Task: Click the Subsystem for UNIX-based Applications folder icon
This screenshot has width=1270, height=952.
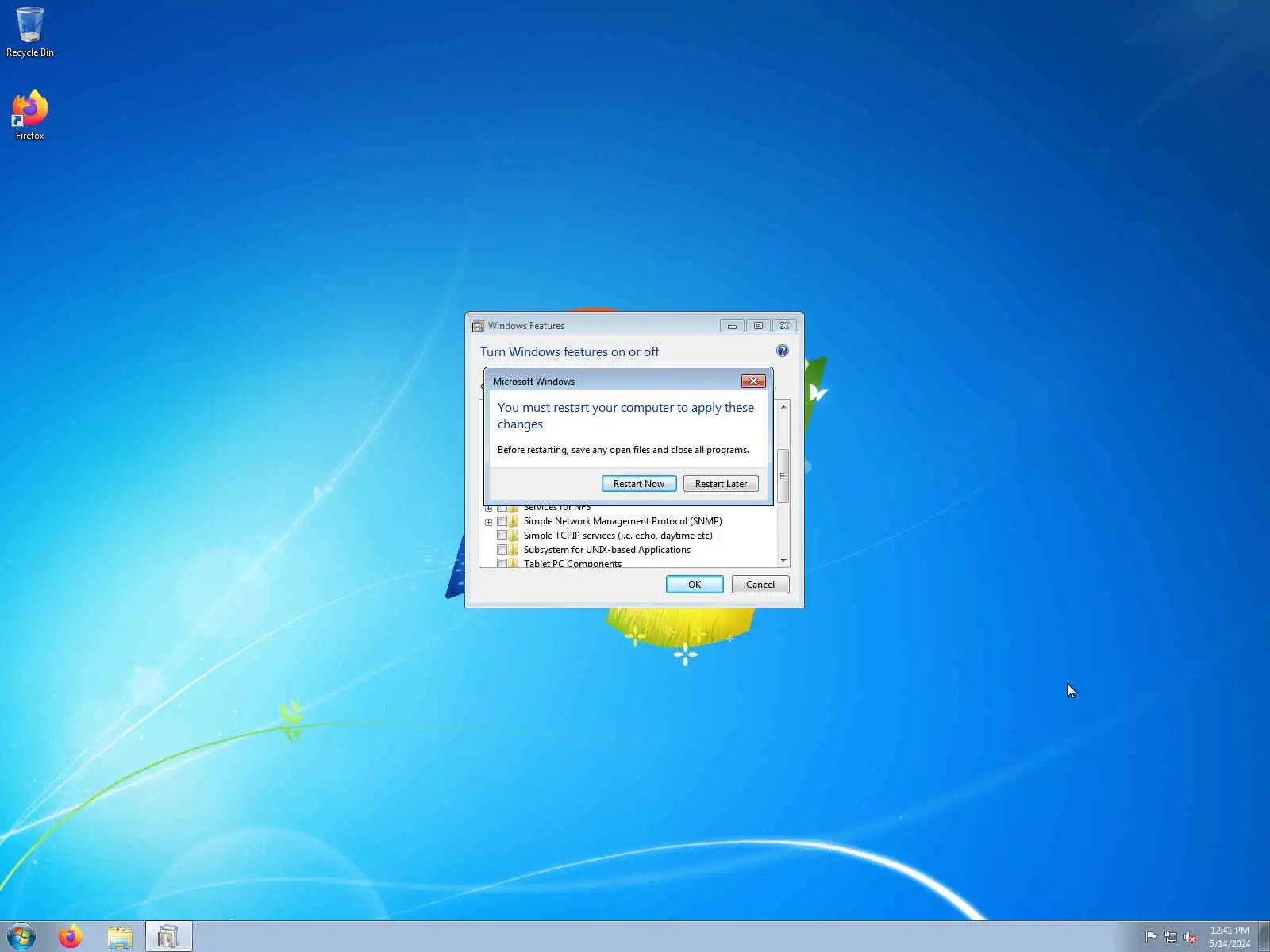Action: click(514, 550)
